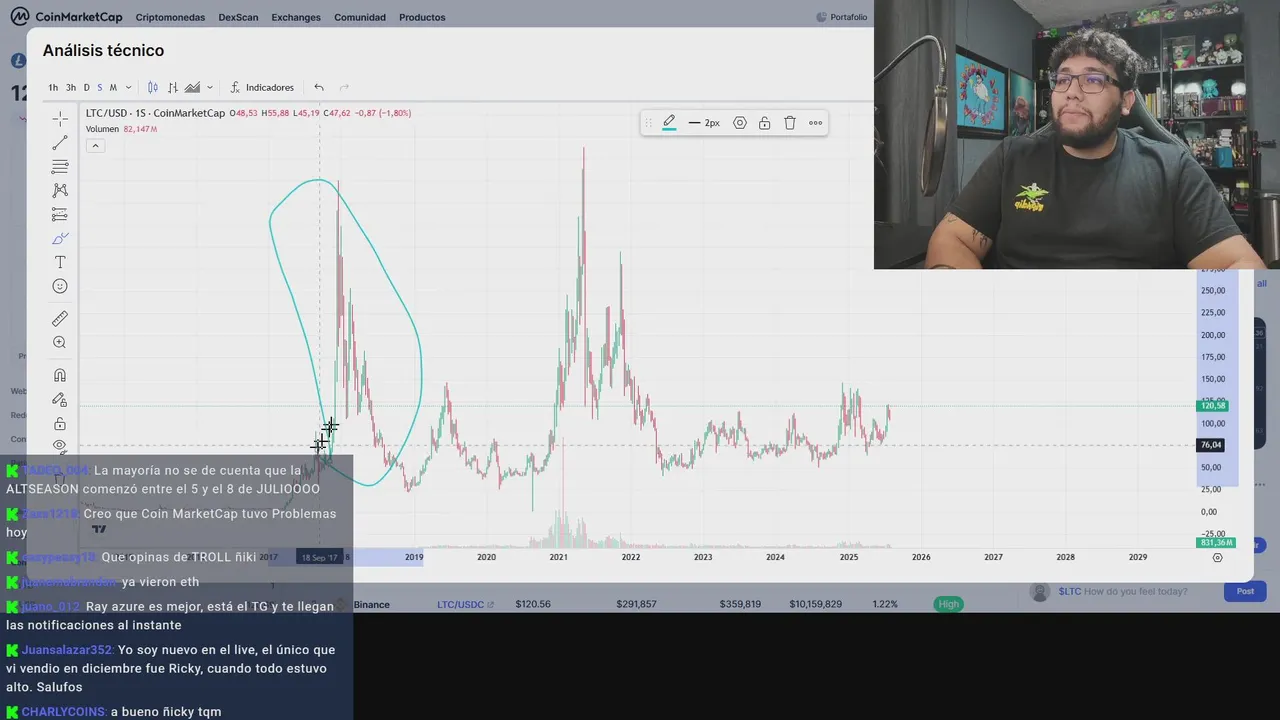Redo the chart action

click(344, 87)
